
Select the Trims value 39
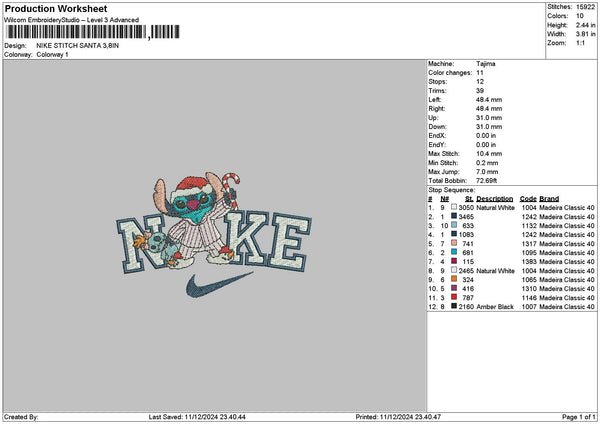tap(480, 91)
